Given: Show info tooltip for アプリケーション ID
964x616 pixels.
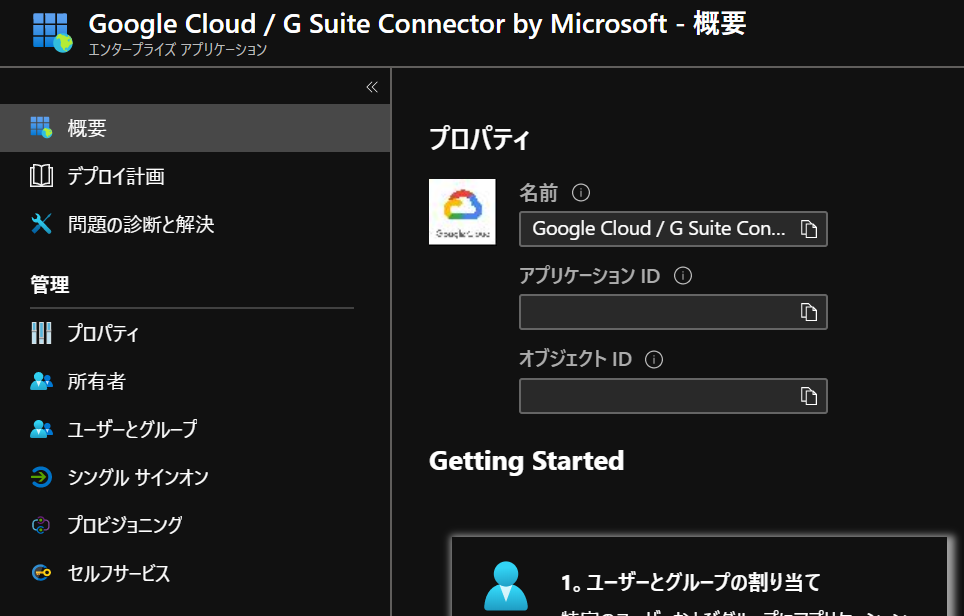Looking at the screenshot, I should click(683, 275).
